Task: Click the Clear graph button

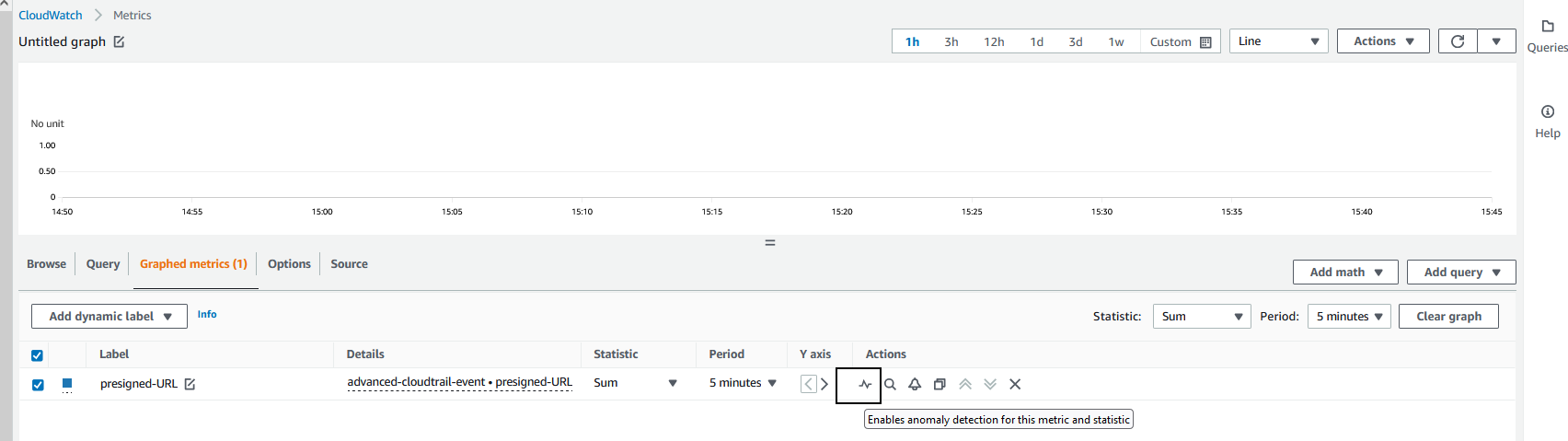Action: point(1448,316)
